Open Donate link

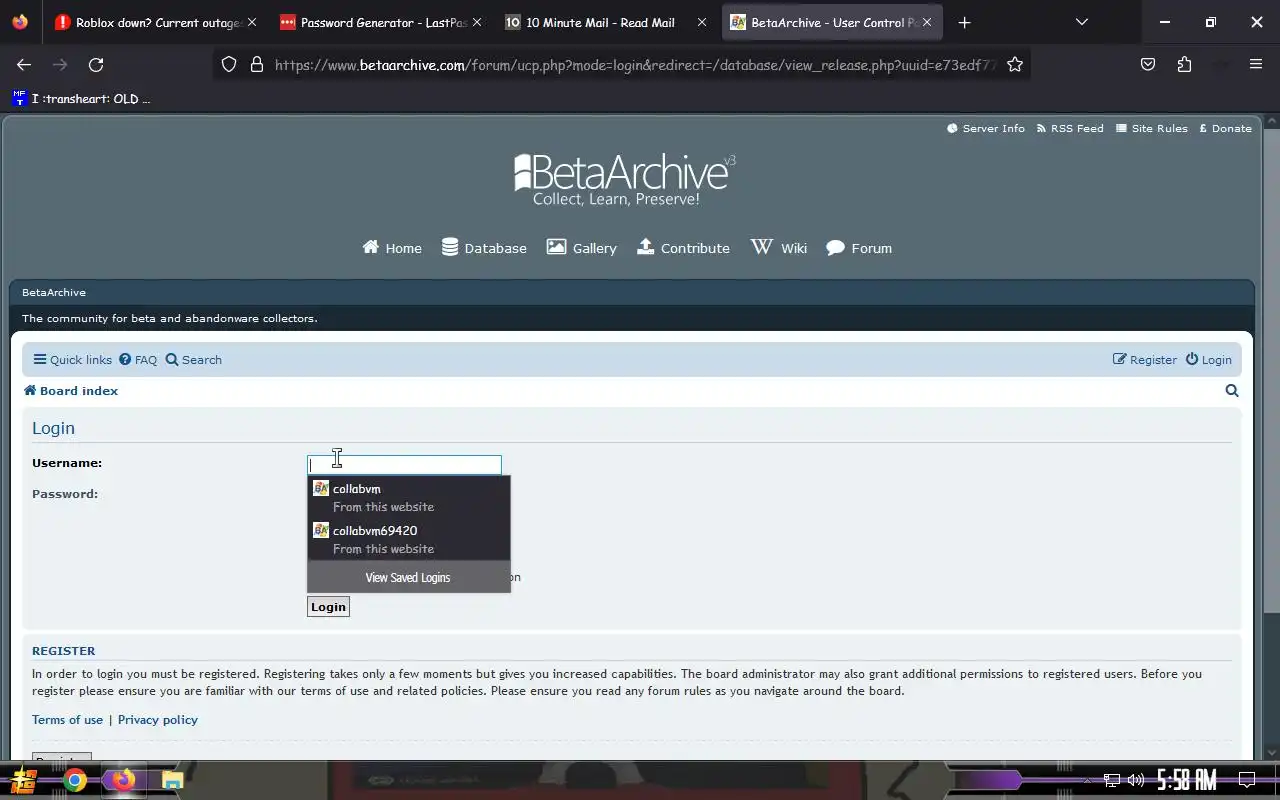(1225, 128)
